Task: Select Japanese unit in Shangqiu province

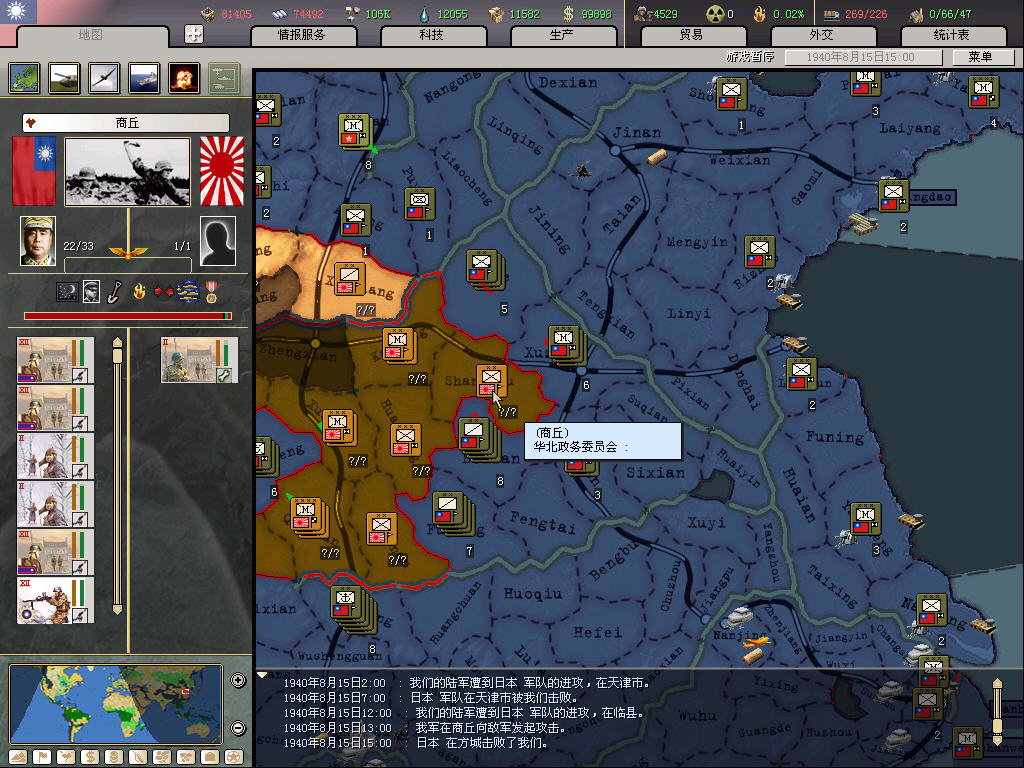Action: pos(491,381)
